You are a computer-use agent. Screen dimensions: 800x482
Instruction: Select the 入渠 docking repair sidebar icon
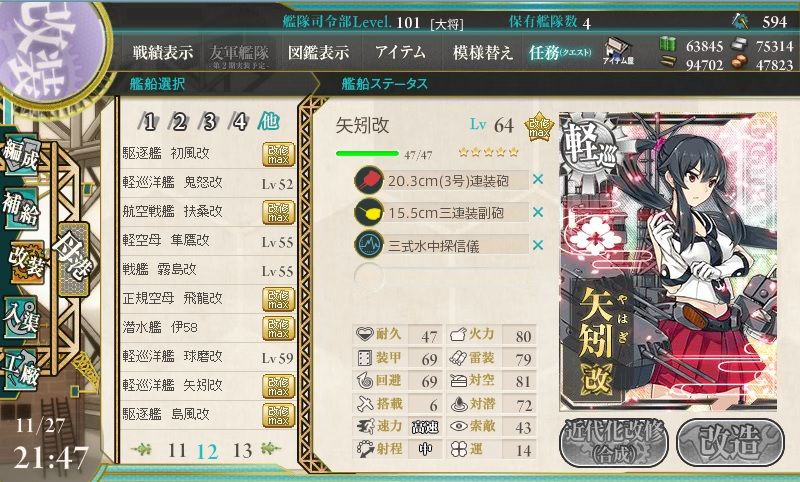tap(20, 317)
